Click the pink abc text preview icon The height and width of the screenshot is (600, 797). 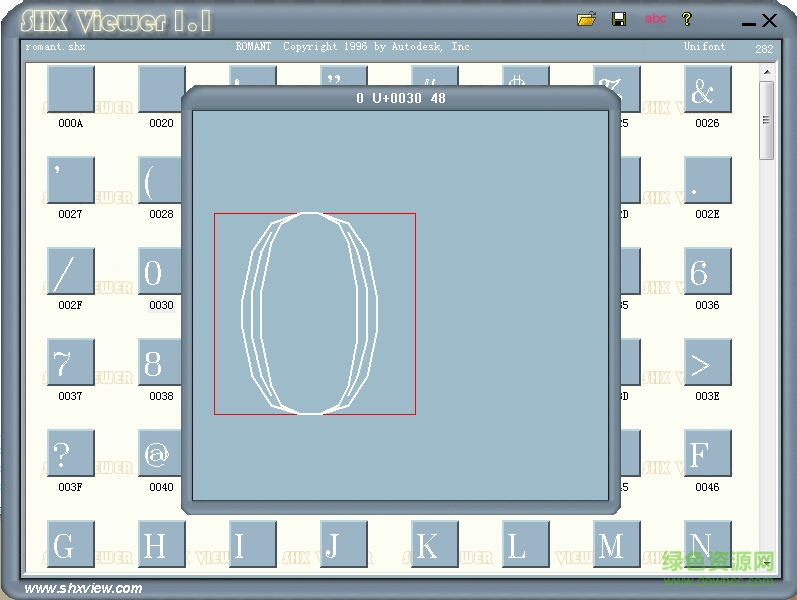point(655,19)
